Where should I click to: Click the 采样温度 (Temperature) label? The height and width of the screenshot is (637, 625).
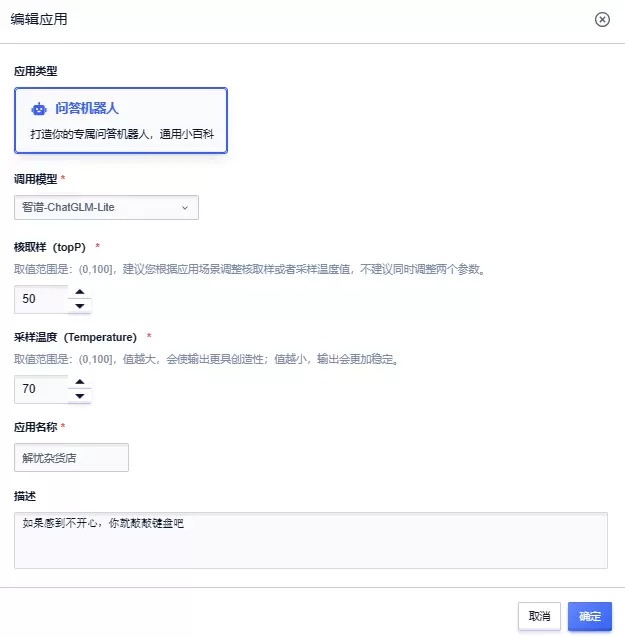[x=76, y=337]
